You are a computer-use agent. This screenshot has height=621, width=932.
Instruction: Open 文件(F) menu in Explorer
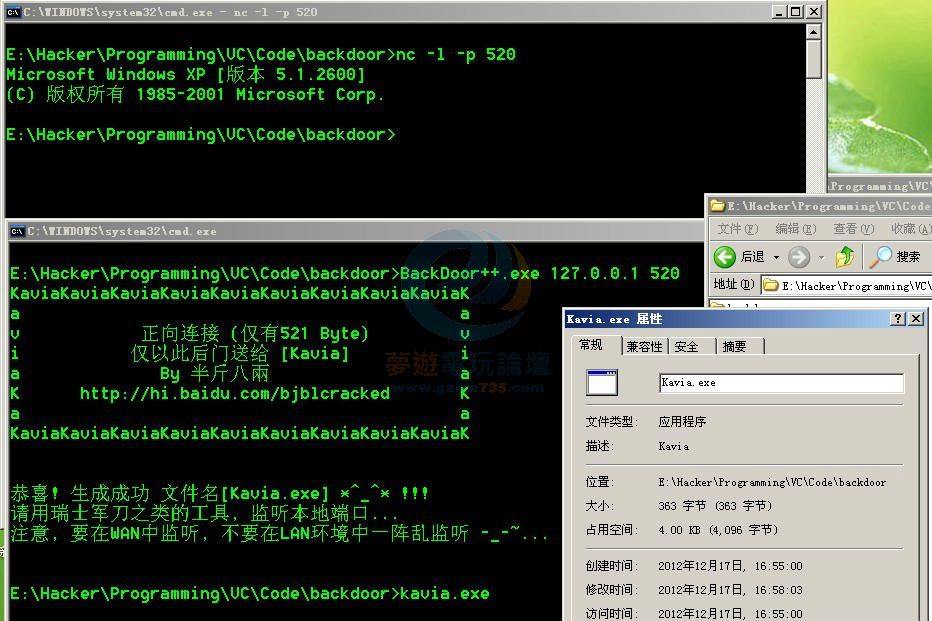(x=737, y=229)
